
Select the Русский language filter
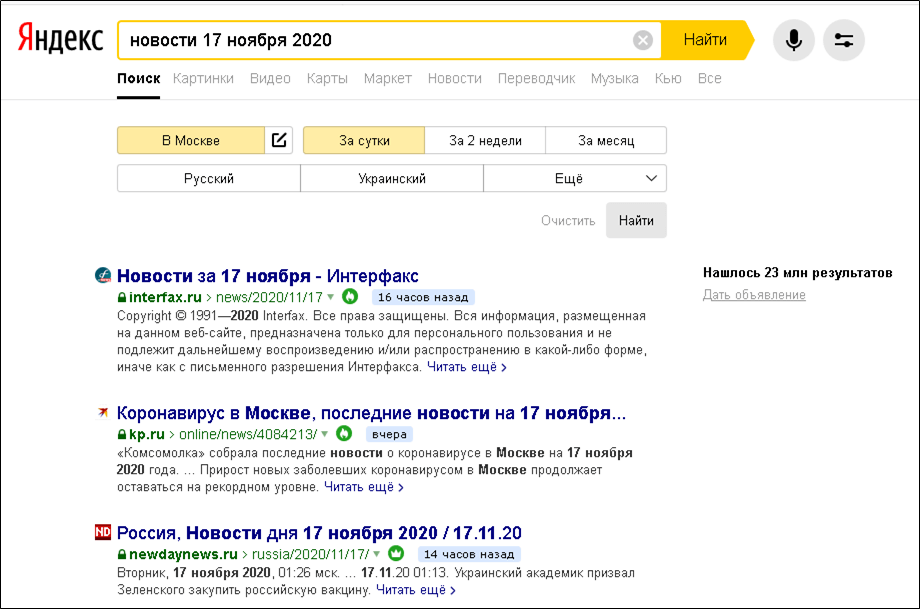click(209, 178)
